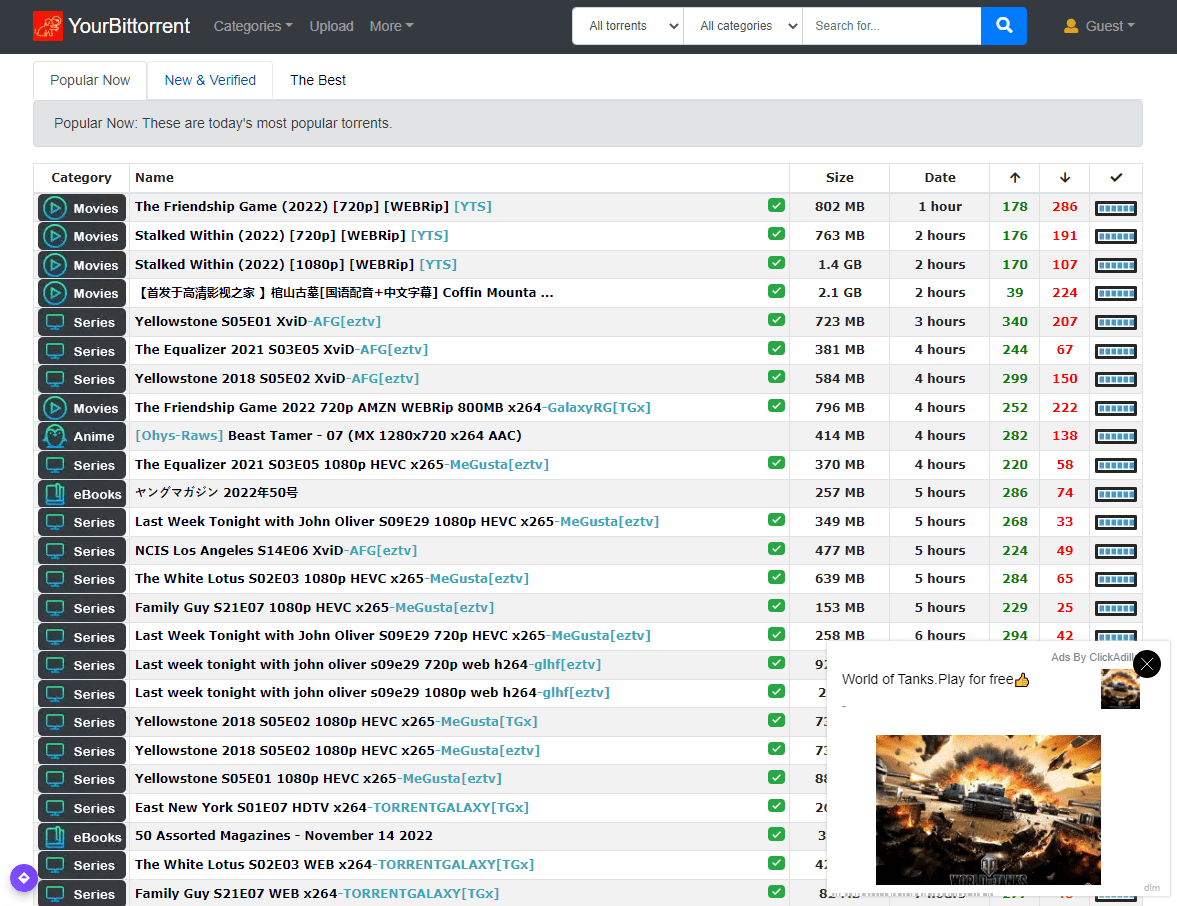
Task: Click the YourBittorrent site title text
Action: click(129, 26)
